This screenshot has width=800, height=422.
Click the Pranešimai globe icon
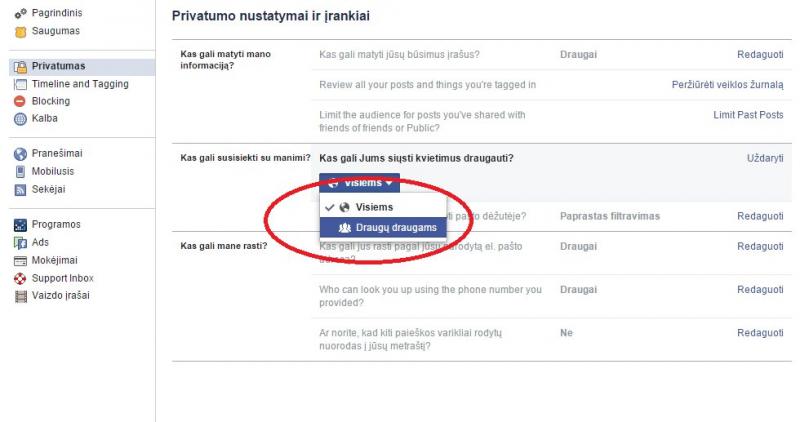point(20,154)
